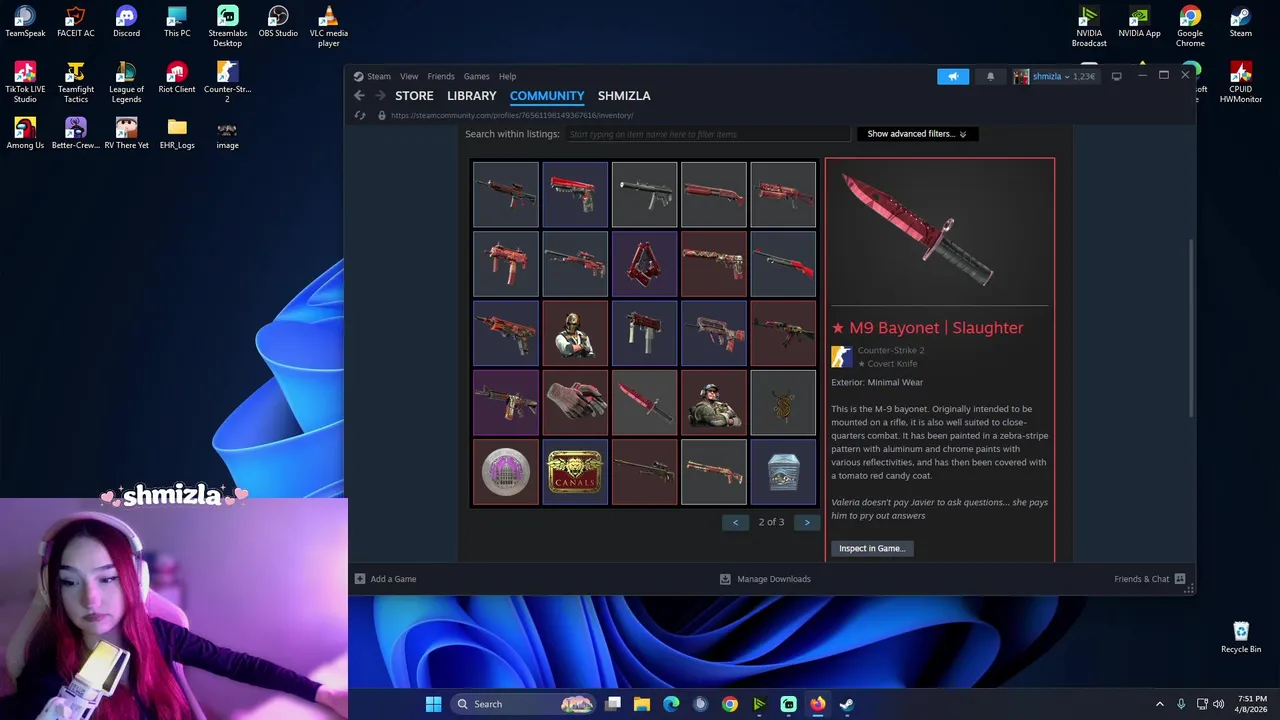Open Riot Client desktop icon
The width and height of the screenshot is (1280, 720).
point(177,78)
